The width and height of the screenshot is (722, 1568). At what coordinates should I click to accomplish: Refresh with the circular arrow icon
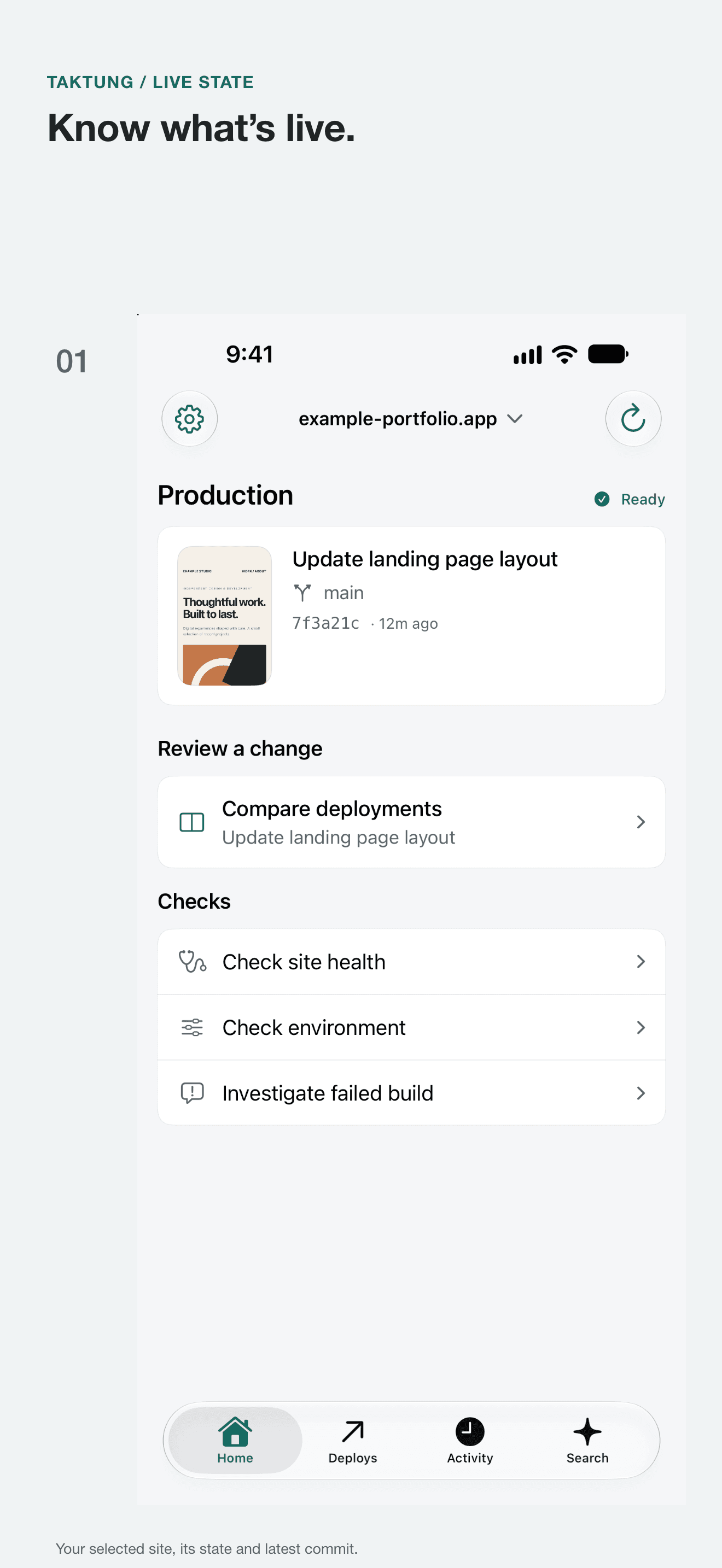(x=633, y=419)
